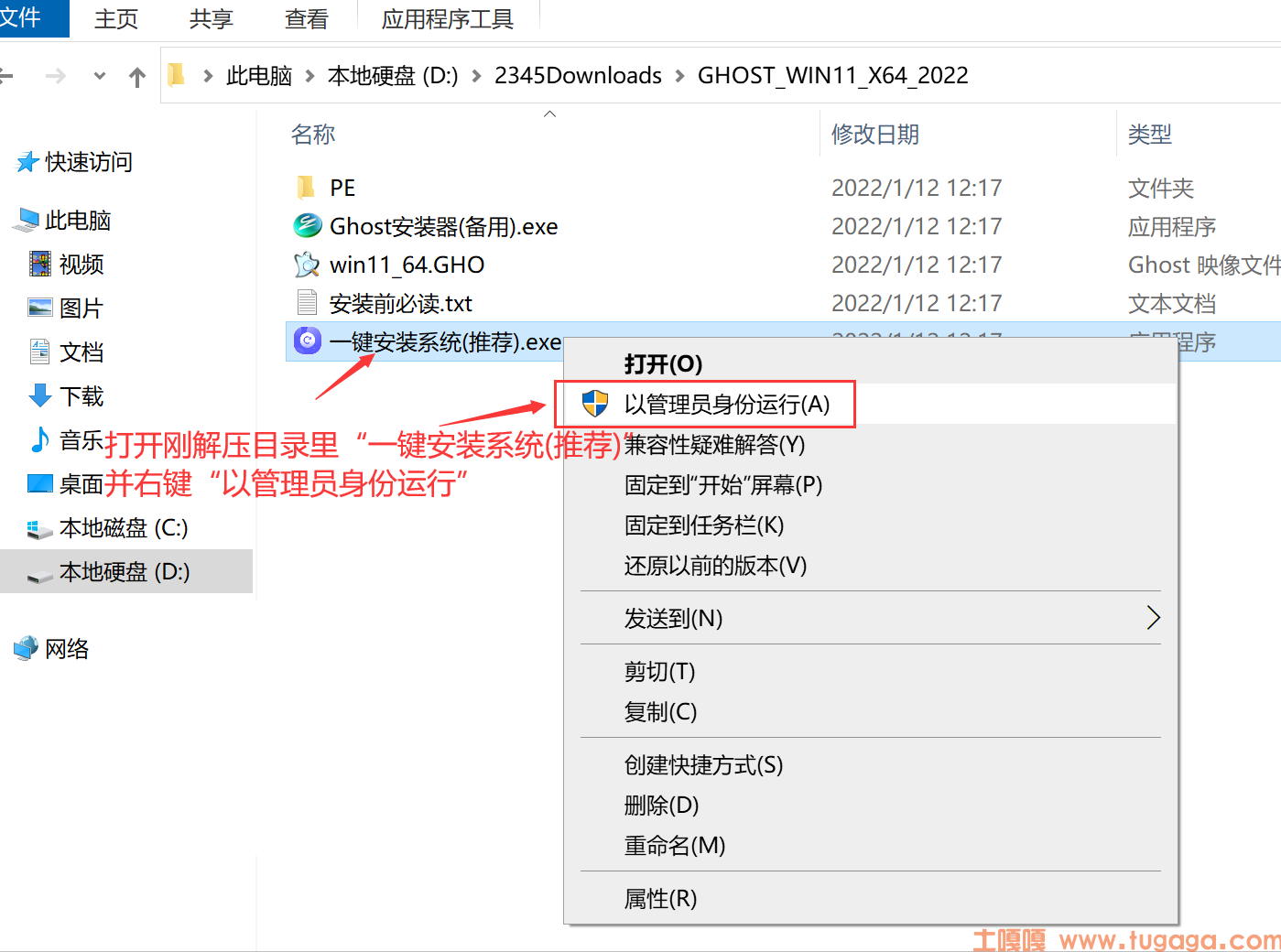
Task: Choose 剪切(T) in context menu
Action: pyautogui.click(x=871, y=671)
